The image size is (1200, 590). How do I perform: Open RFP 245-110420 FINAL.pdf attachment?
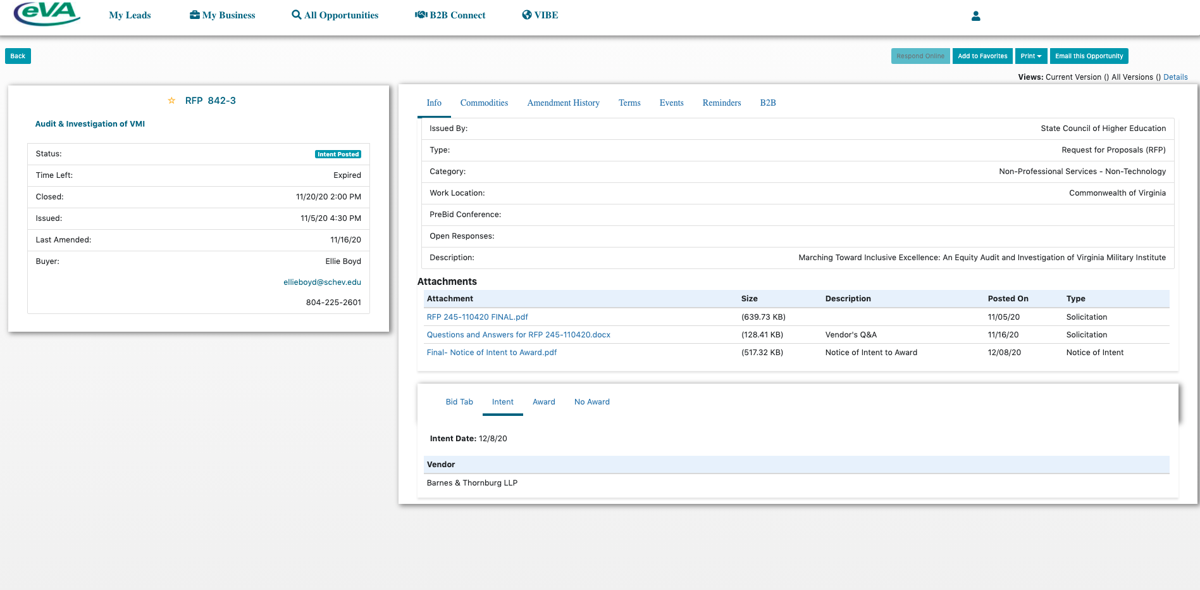coord(477,317)
